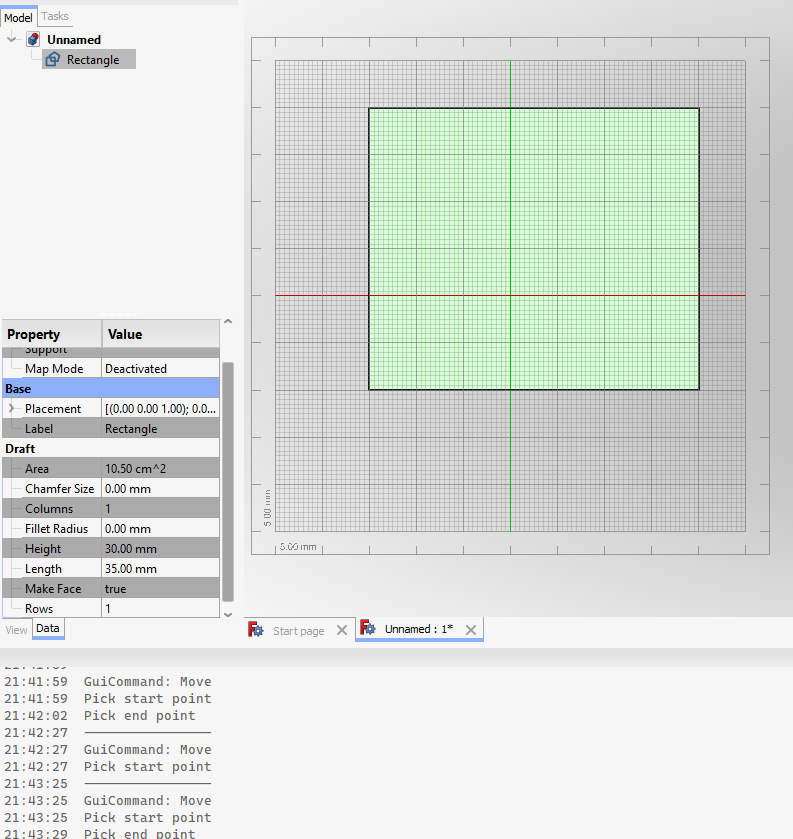Viewport: 793px width, 839px height.
Task: Click the Fillet Radius value field
Action: (160, 529)
